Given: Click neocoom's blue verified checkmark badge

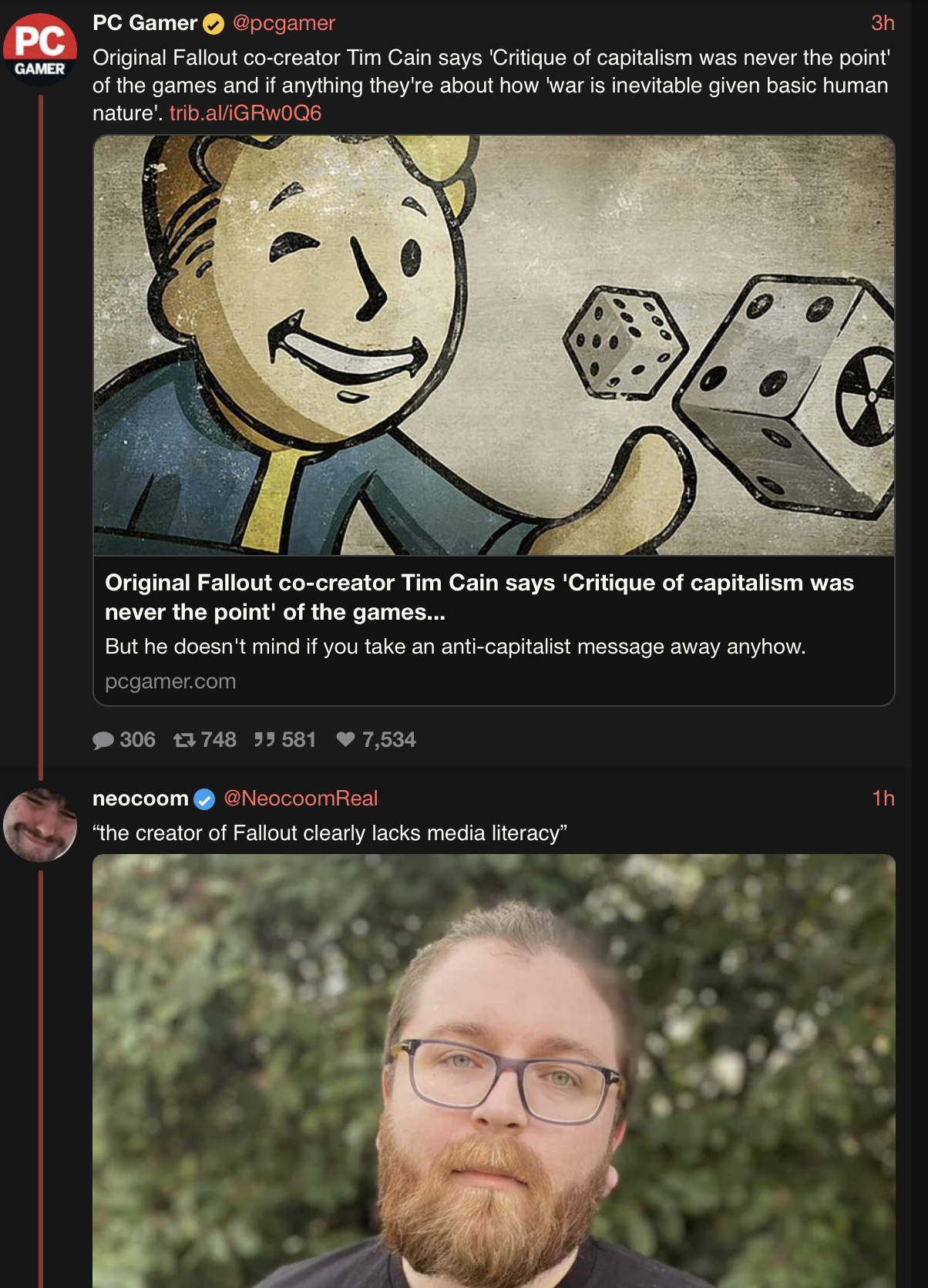Looking at the screenshot, I should (204, 799).
